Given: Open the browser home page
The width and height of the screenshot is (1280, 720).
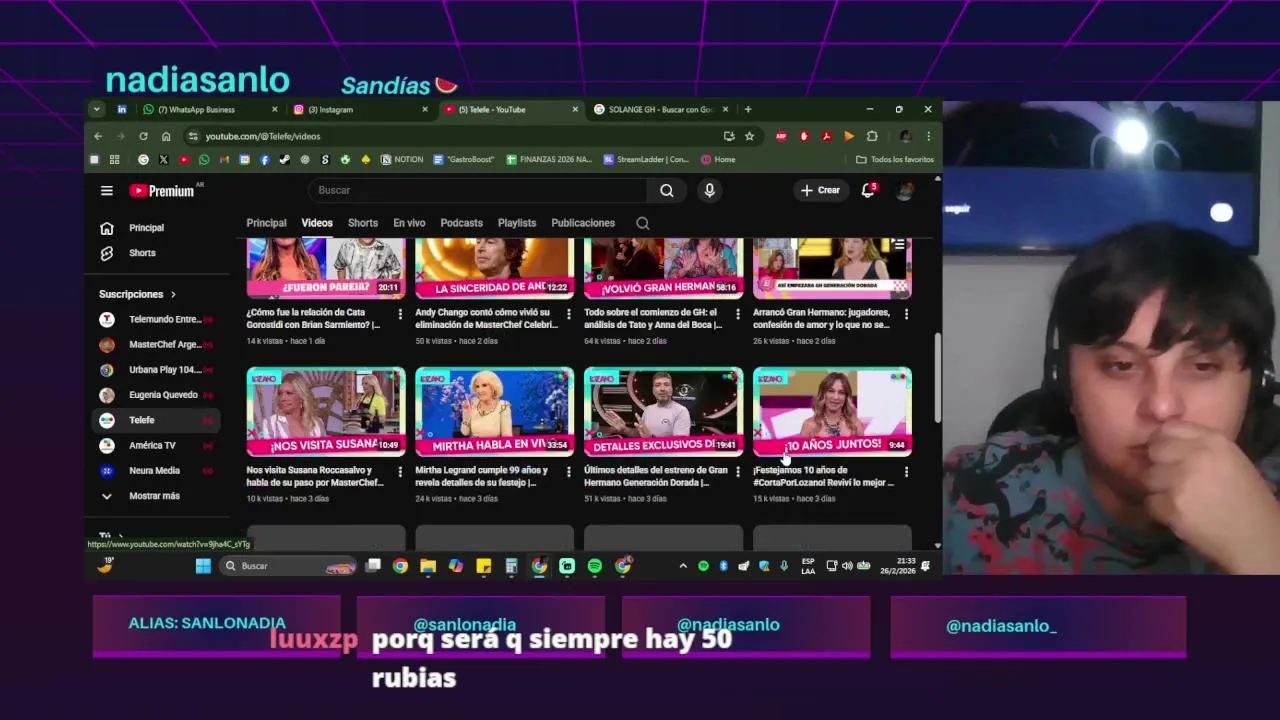Looking at the screenshot, I should point(166,136).
